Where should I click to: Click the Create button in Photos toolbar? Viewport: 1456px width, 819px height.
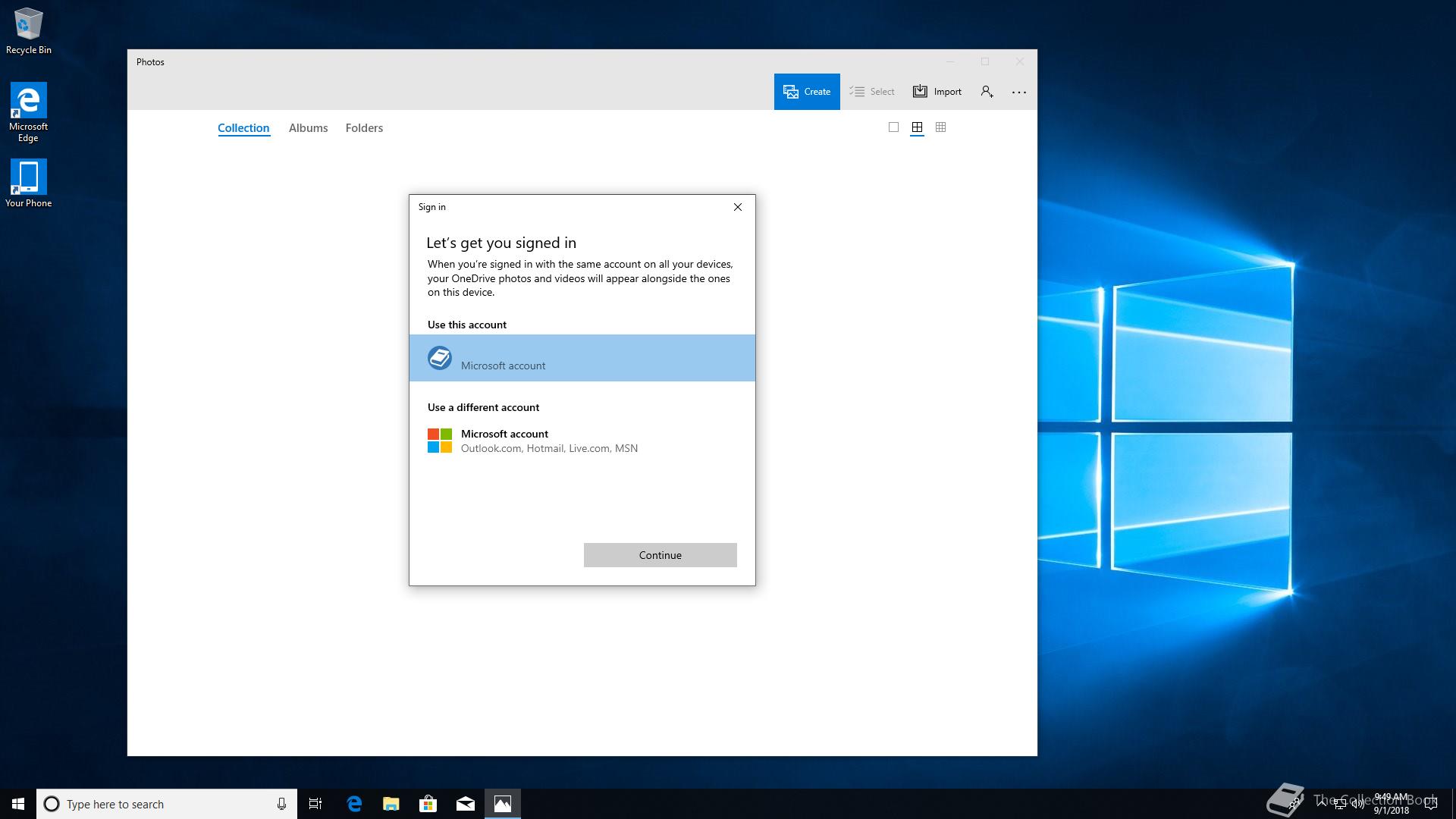807,92
